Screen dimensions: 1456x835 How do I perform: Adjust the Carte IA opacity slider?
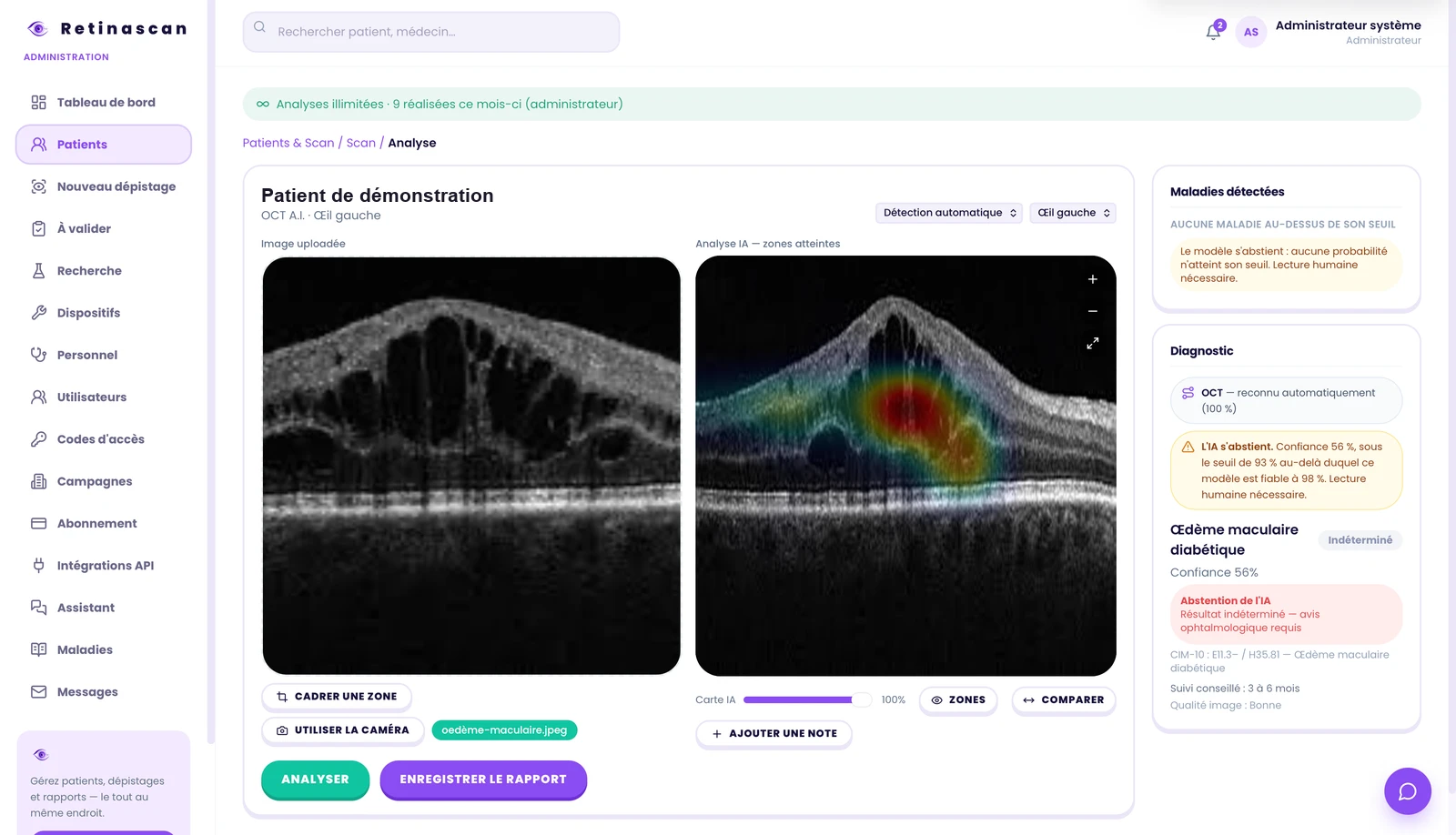coord(807,700)
